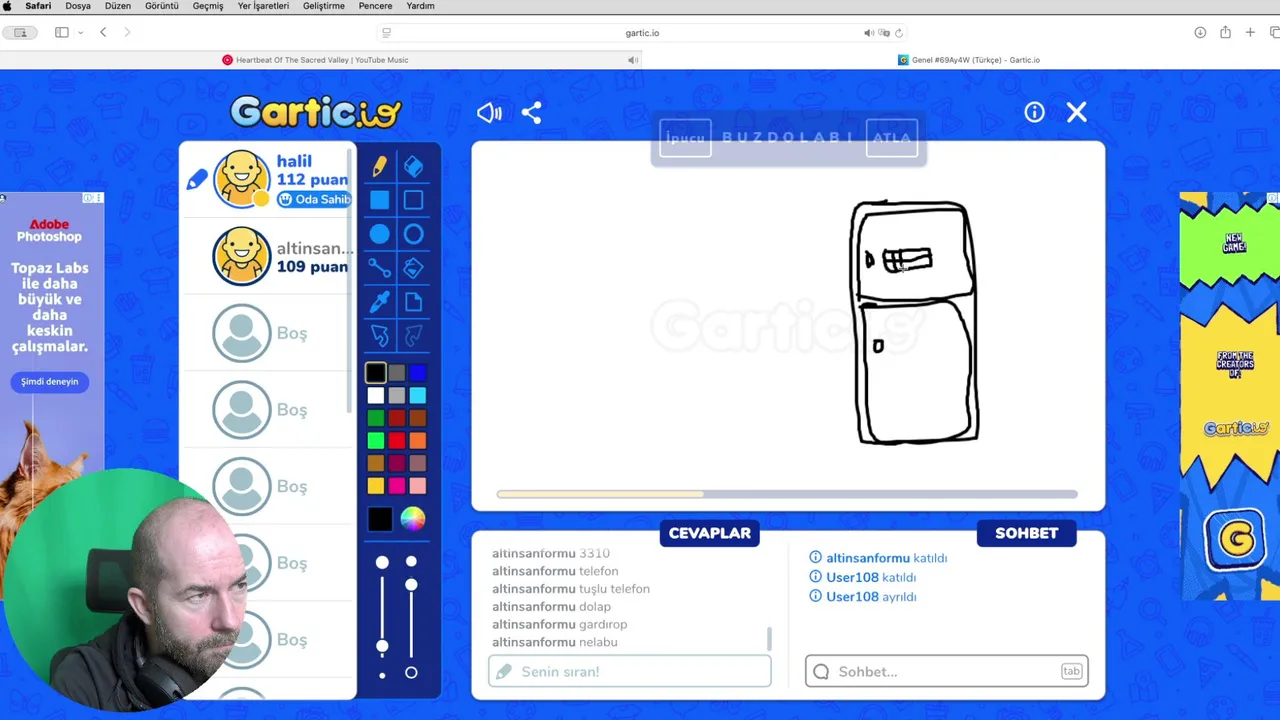Pick the eyedropper tool
Screen dimensions: 1280x720
pyautogui.click(x=379, y=302)
